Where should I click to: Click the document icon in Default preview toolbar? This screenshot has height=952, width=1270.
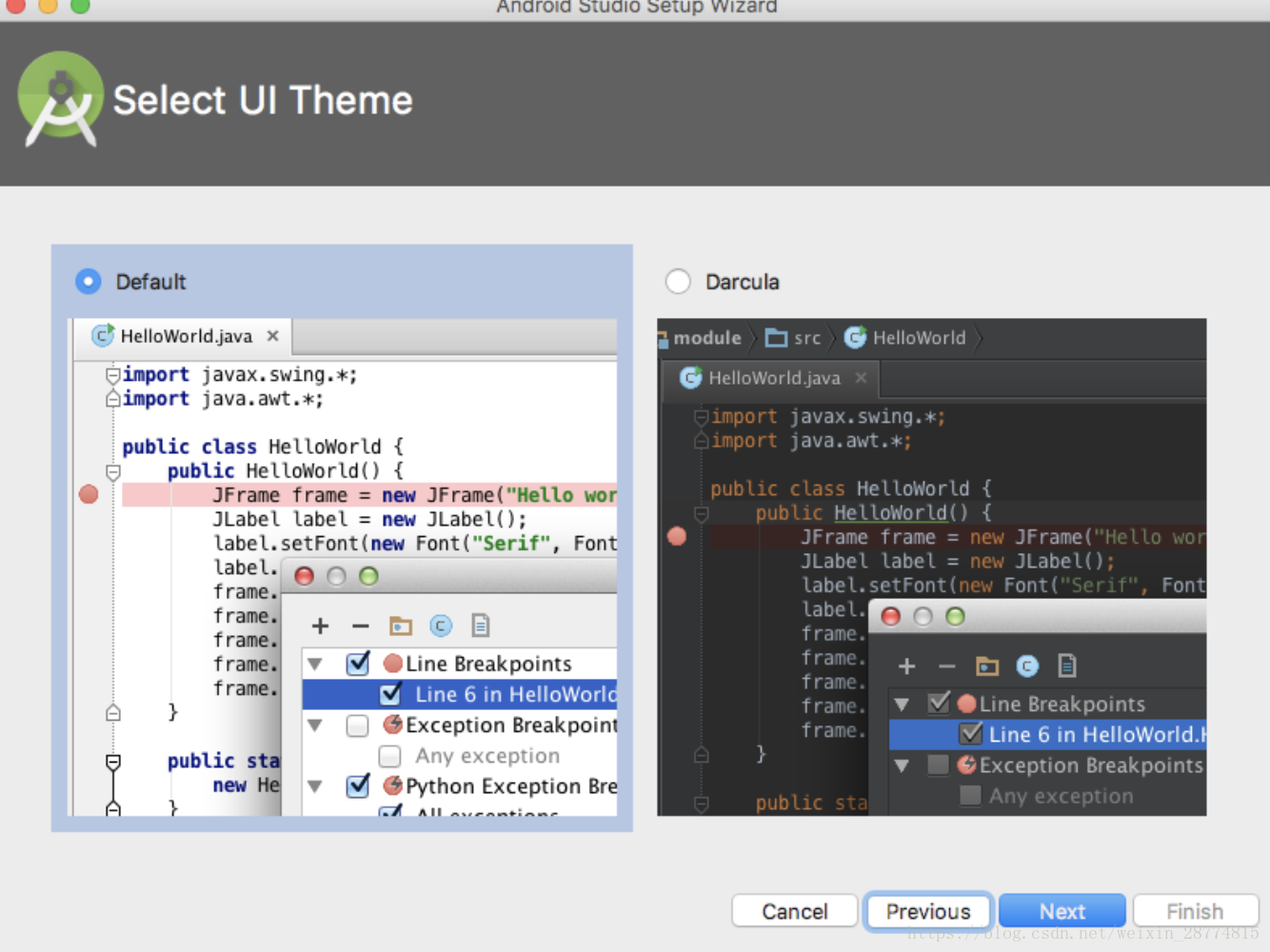(x=481, y=625)
